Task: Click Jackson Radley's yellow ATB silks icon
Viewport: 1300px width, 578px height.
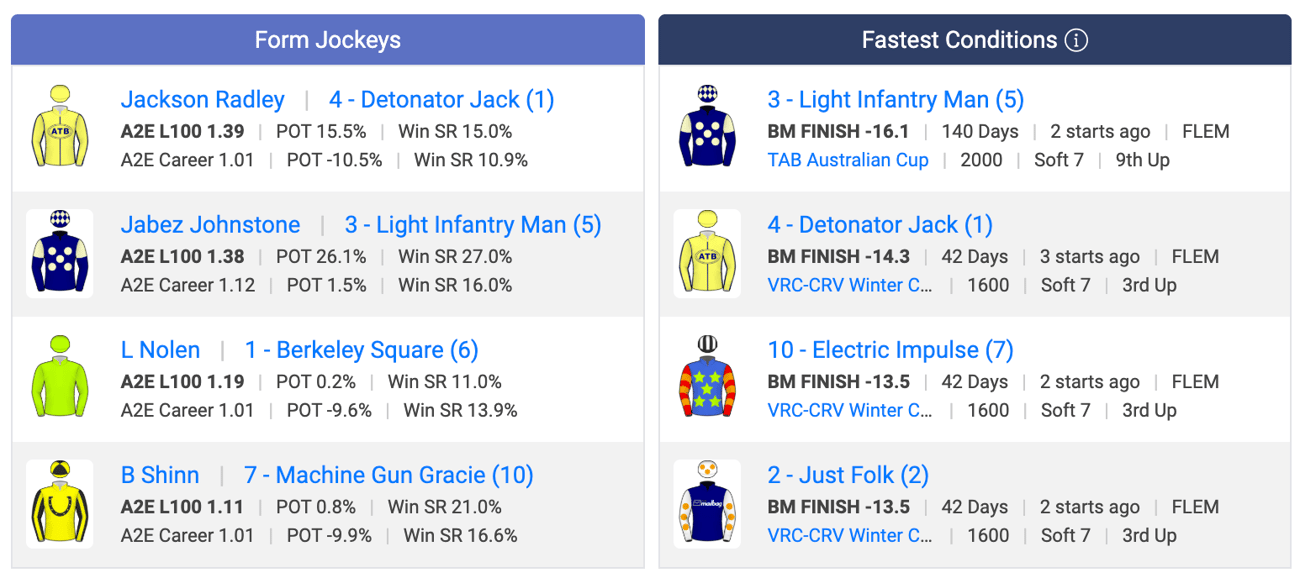Action: (x=60, y=127)
